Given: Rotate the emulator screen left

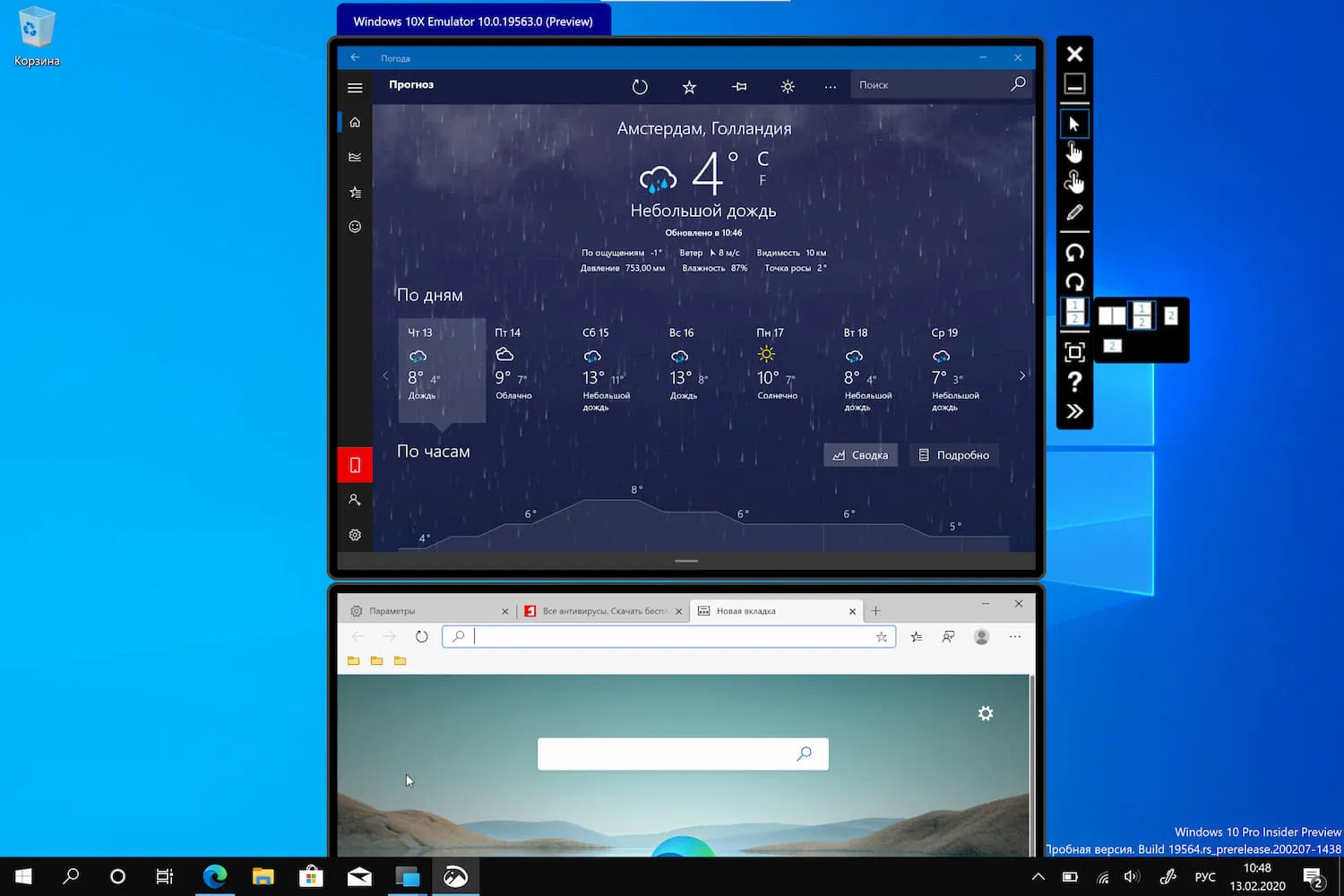Looking at the screenshot, I should click(1074, 254).
